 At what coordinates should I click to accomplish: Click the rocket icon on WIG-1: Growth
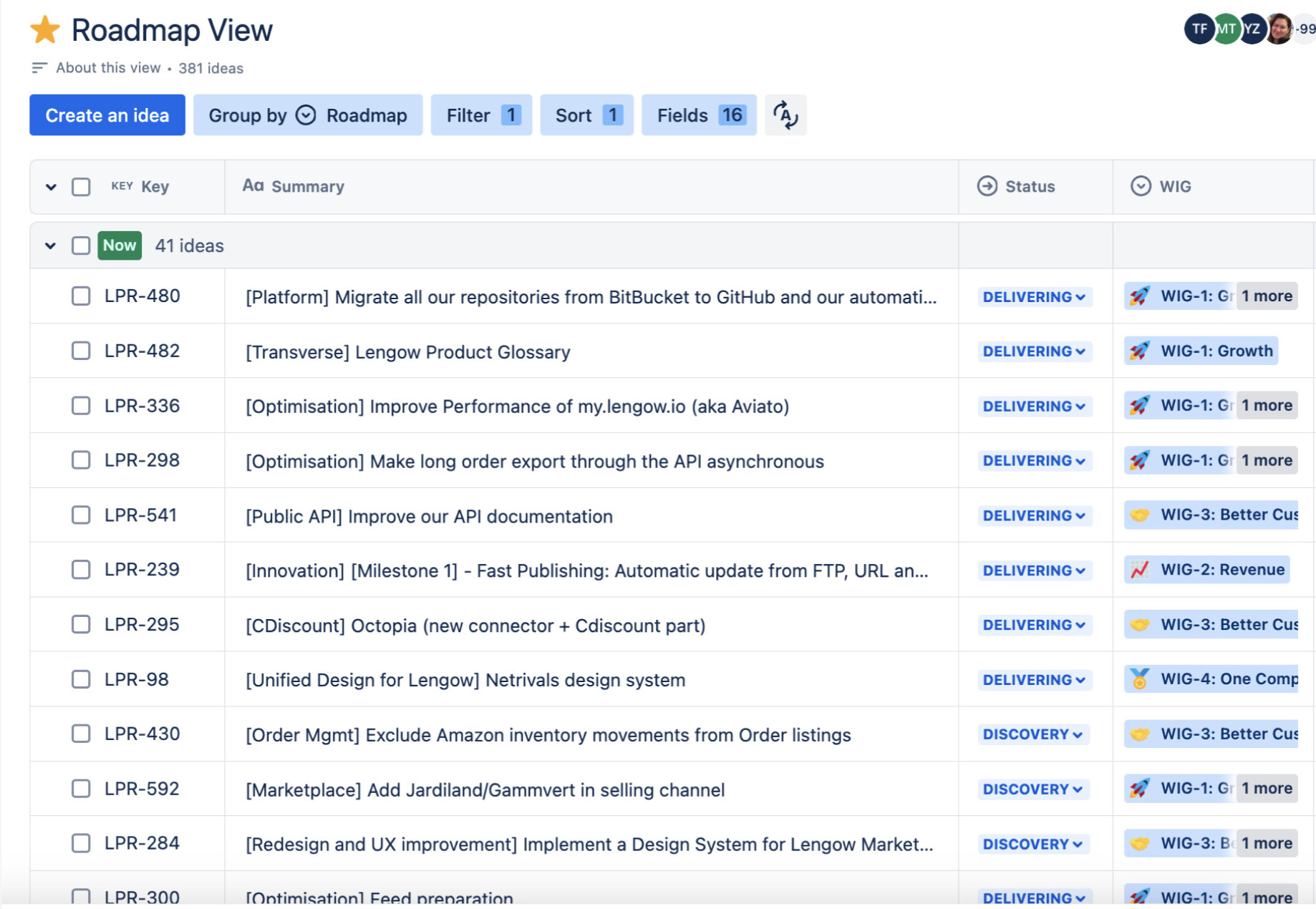pos(1141,351)
